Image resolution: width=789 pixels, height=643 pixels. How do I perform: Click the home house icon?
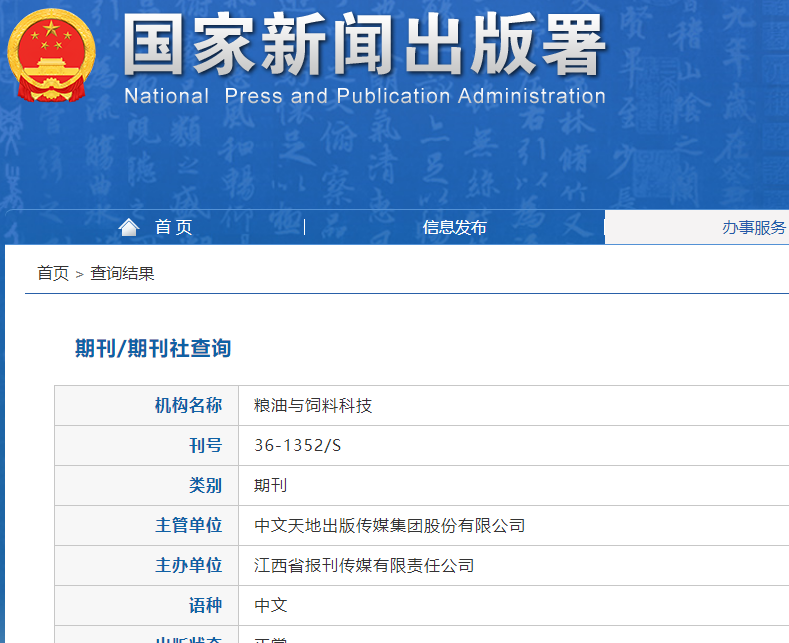click(x=129, y=227)
